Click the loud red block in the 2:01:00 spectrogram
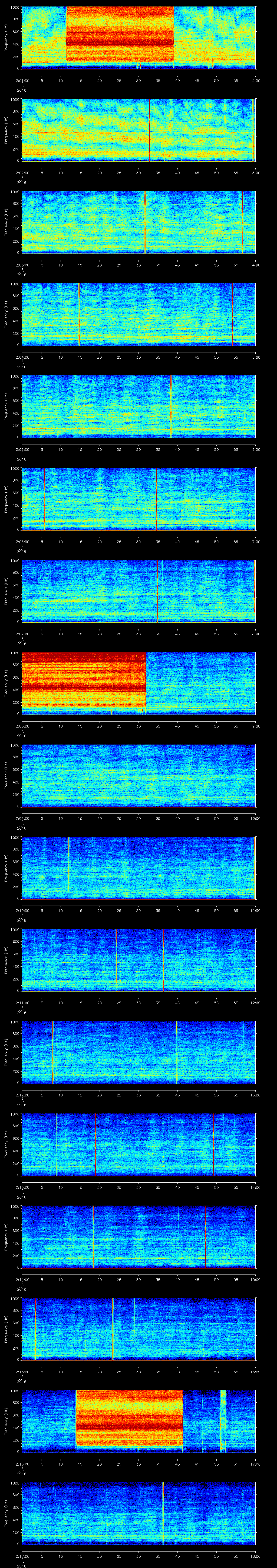 coord(120,34)
